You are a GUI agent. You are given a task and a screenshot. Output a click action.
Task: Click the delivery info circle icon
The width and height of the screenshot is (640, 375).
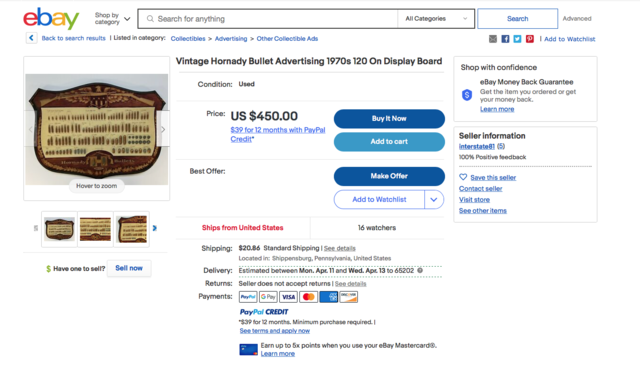coord(420,271)
